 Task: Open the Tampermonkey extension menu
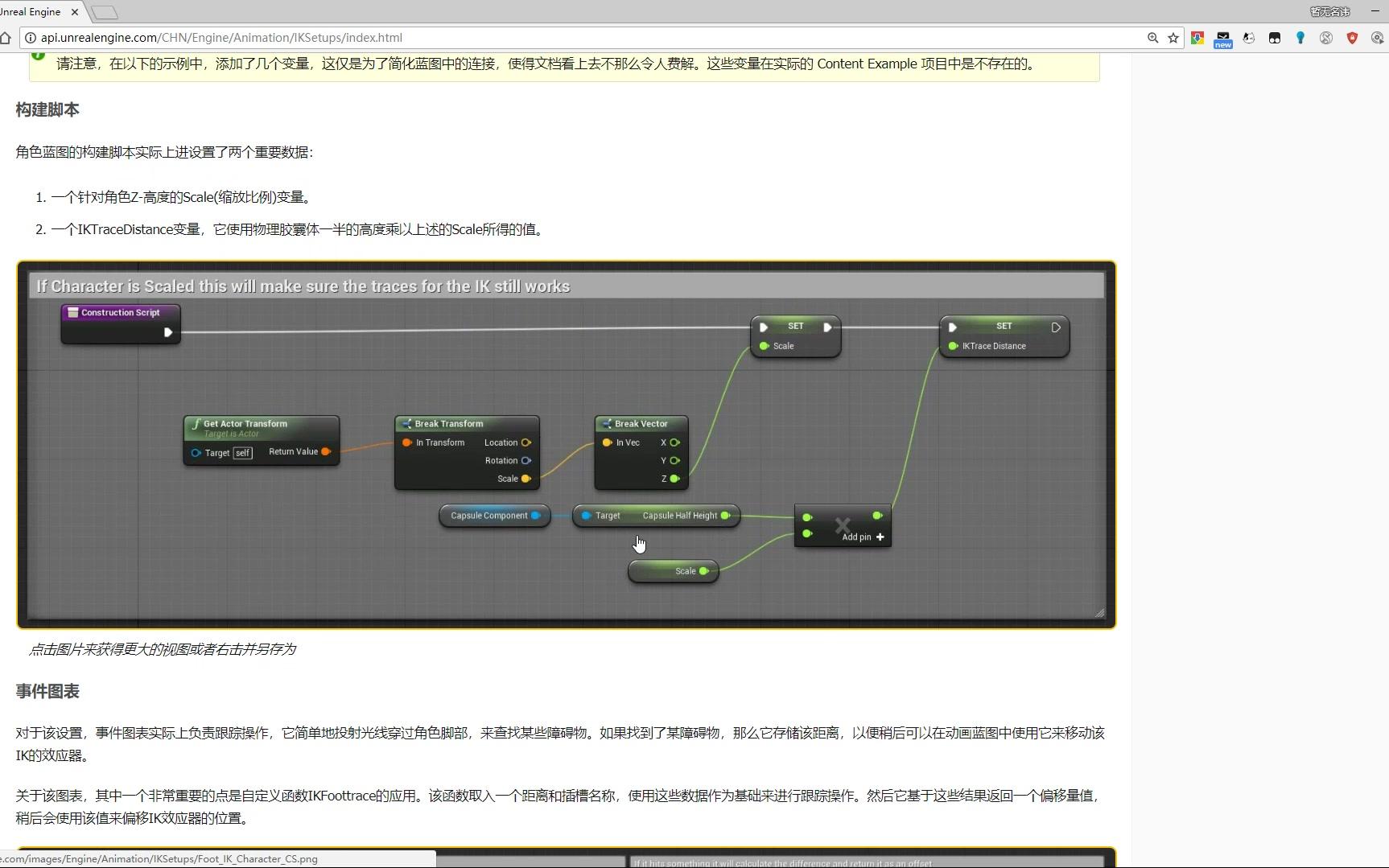click(1274, 37)
